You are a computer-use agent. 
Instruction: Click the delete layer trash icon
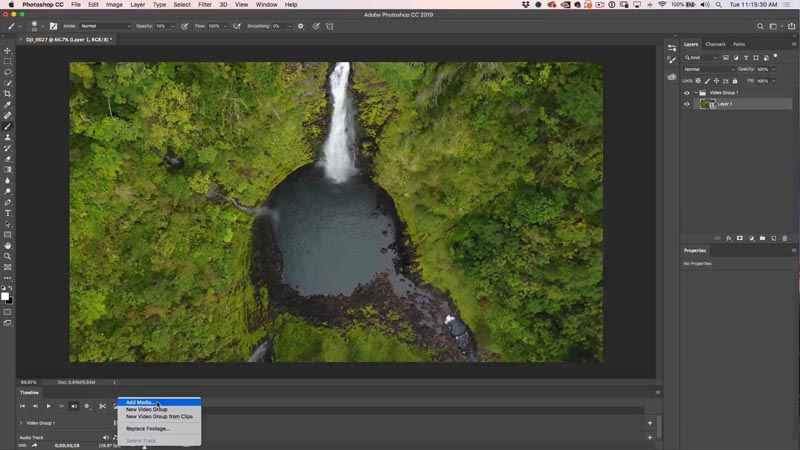tap(785, 238)
